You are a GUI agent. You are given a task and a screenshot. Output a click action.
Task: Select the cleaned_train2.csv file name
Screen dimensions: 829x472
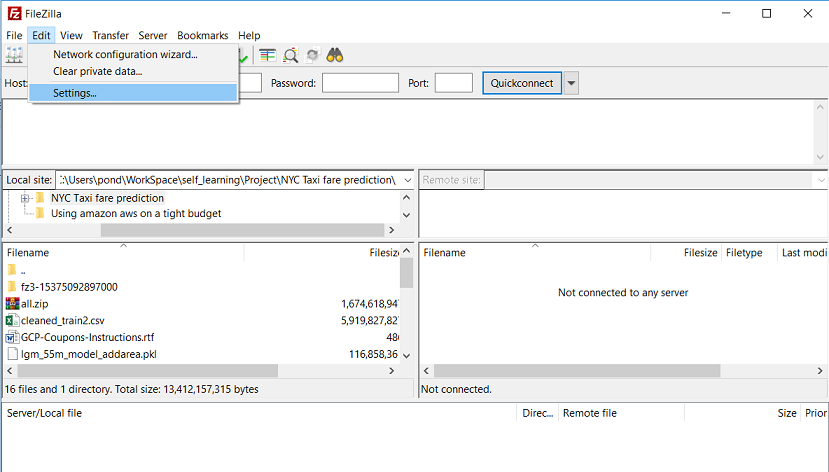coord(63,321)
